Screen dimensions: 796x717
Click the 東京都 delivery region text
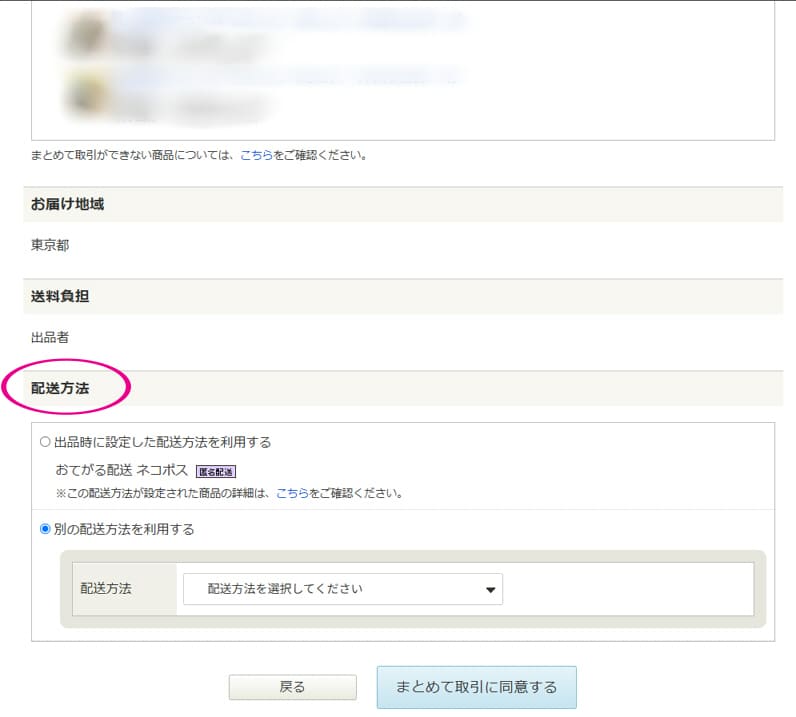pyautogui.click(x=50, y=245)
